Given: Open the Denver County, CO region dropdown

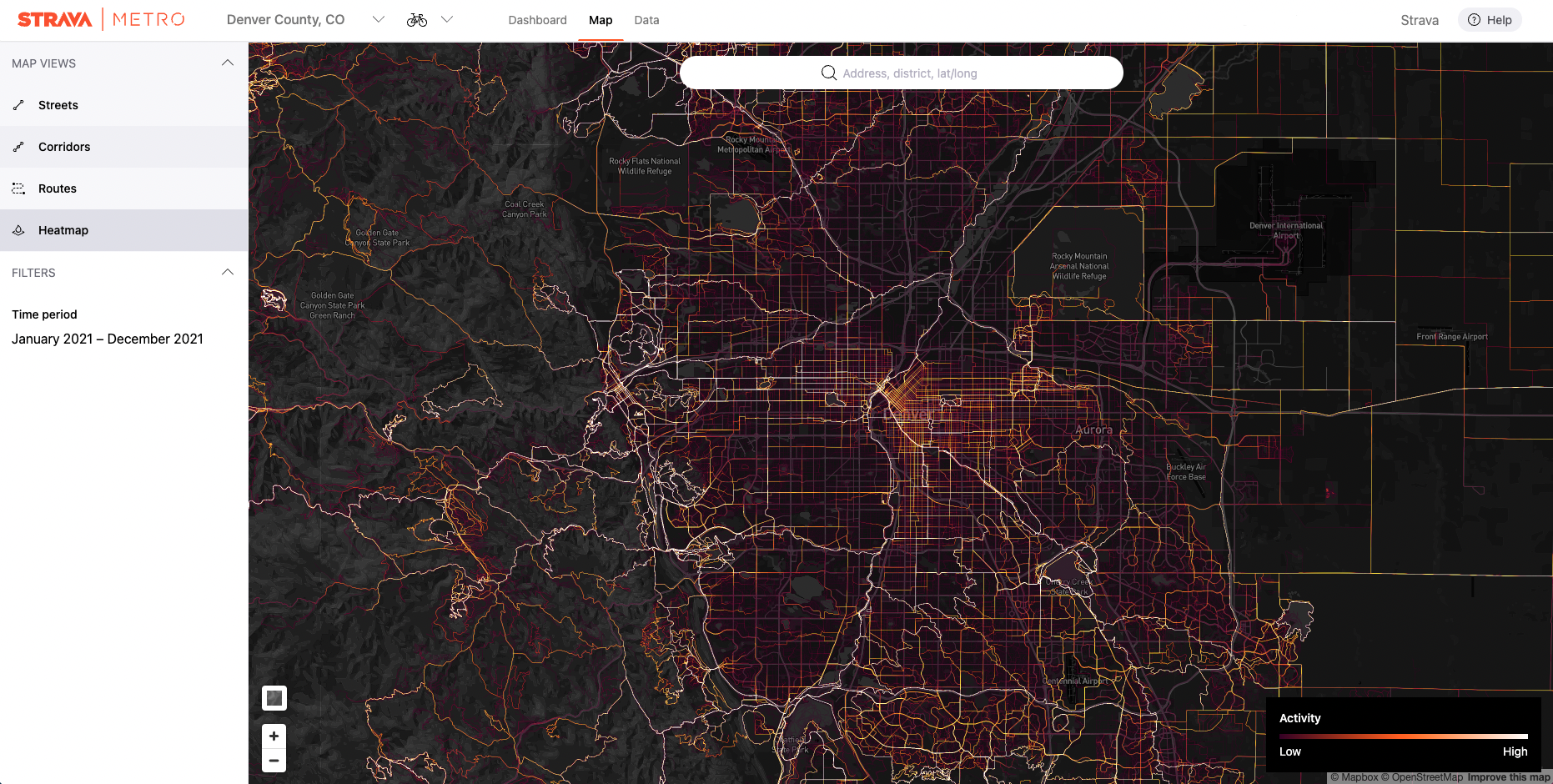Looking at the screenshot, I should pyautogui.click(x=305, y=19).
